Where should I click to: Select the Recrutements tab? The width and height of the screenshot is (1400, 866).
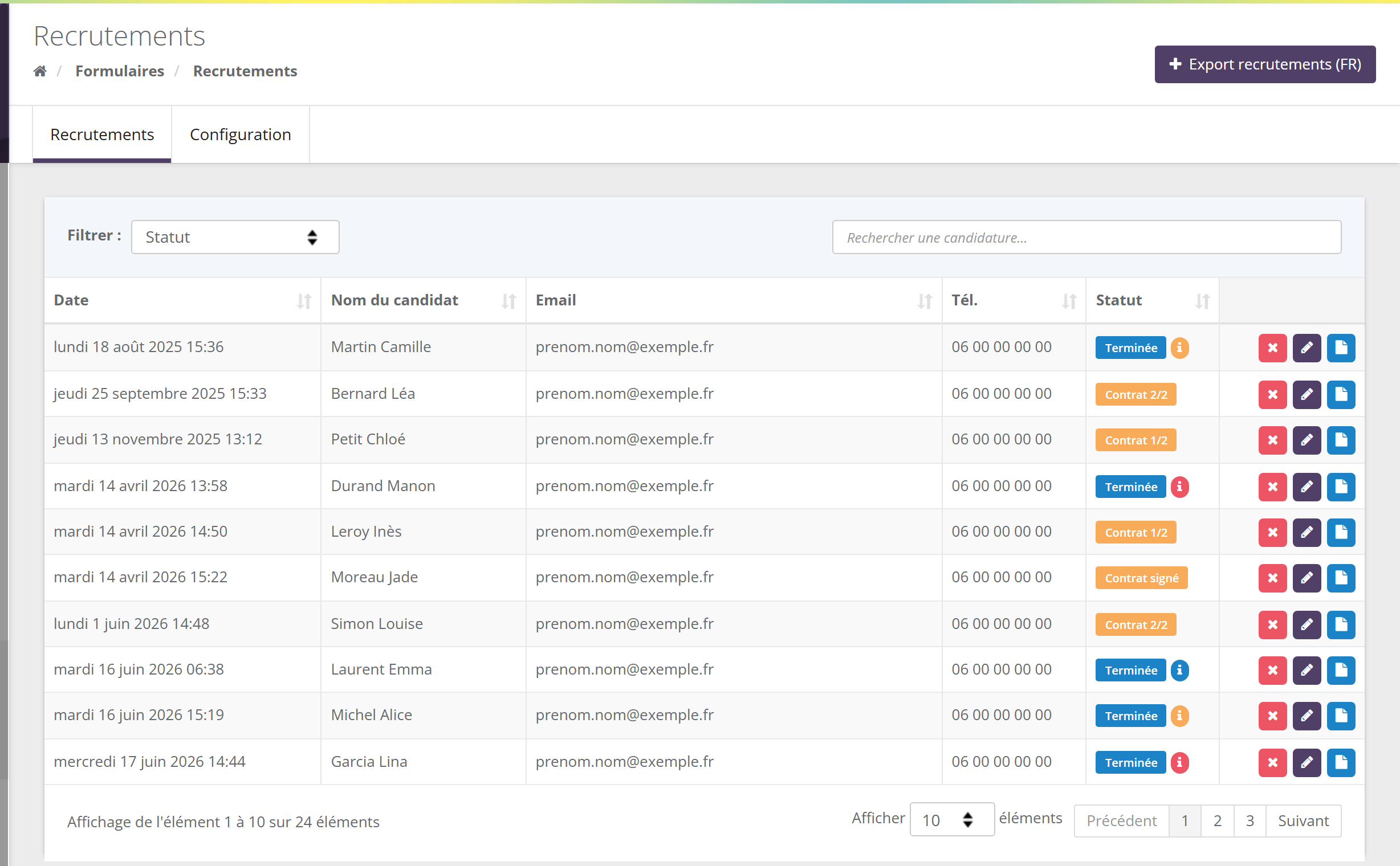tap(102, 134)
